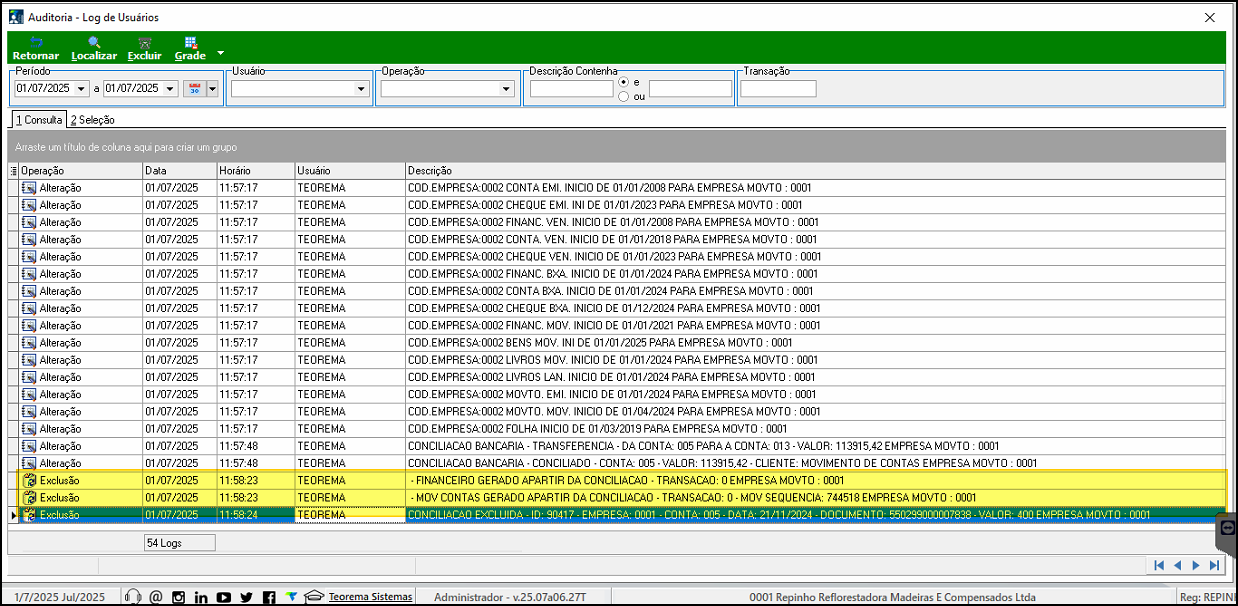Click Alteração icon in FINANC. VEN. row
1238x606 pixels.
pyautogui.click(x=29, y=222)
